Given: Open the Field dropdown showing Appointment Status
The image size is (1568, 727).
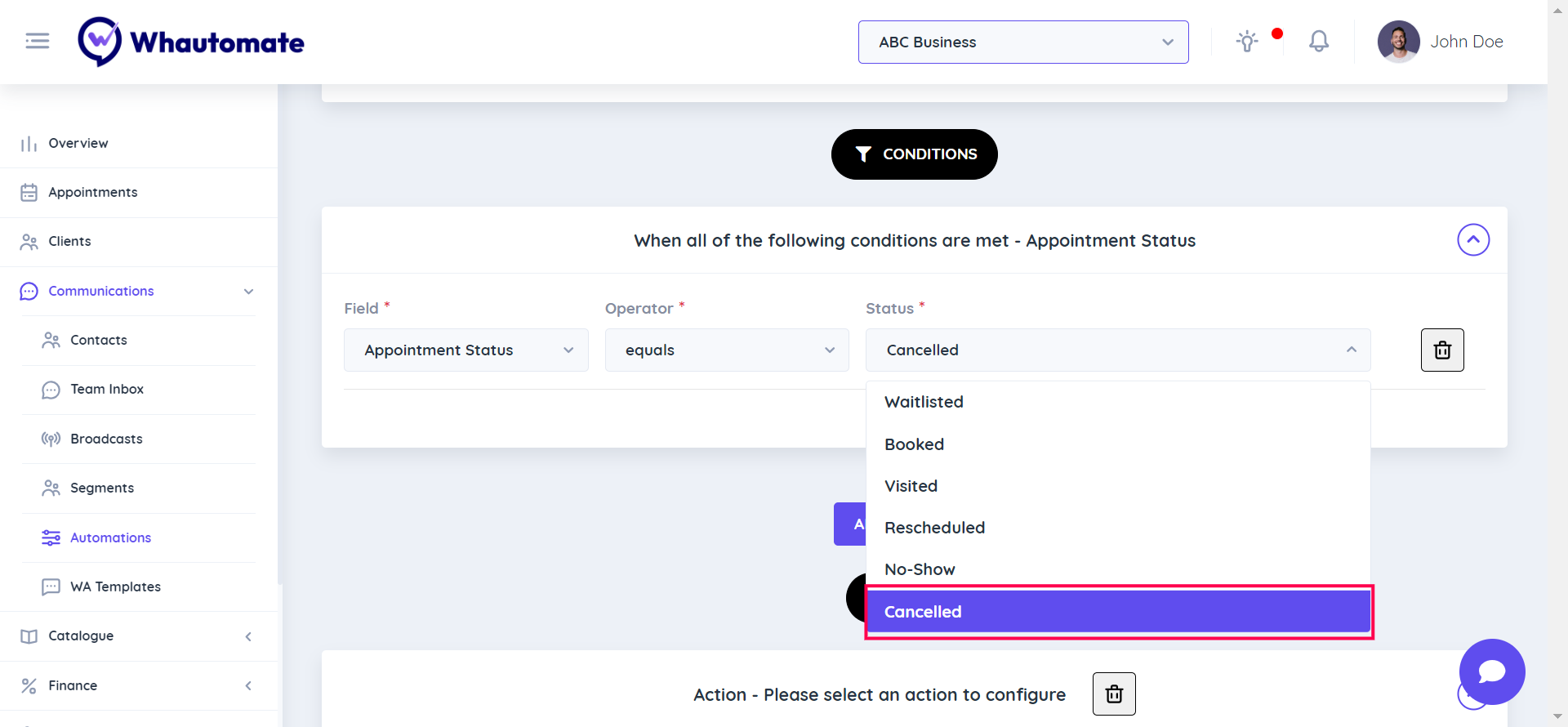Looking at the screenshot, I should [466, 350].
